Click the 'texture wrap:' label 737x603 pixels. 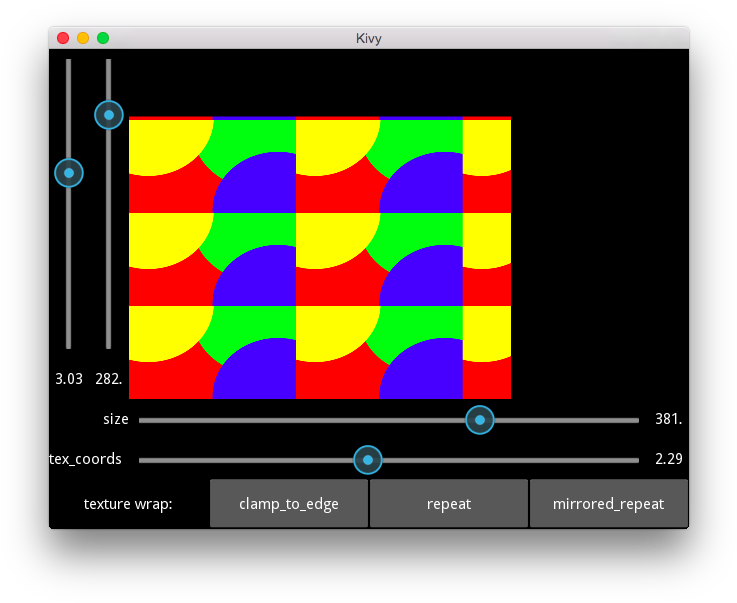128,504
